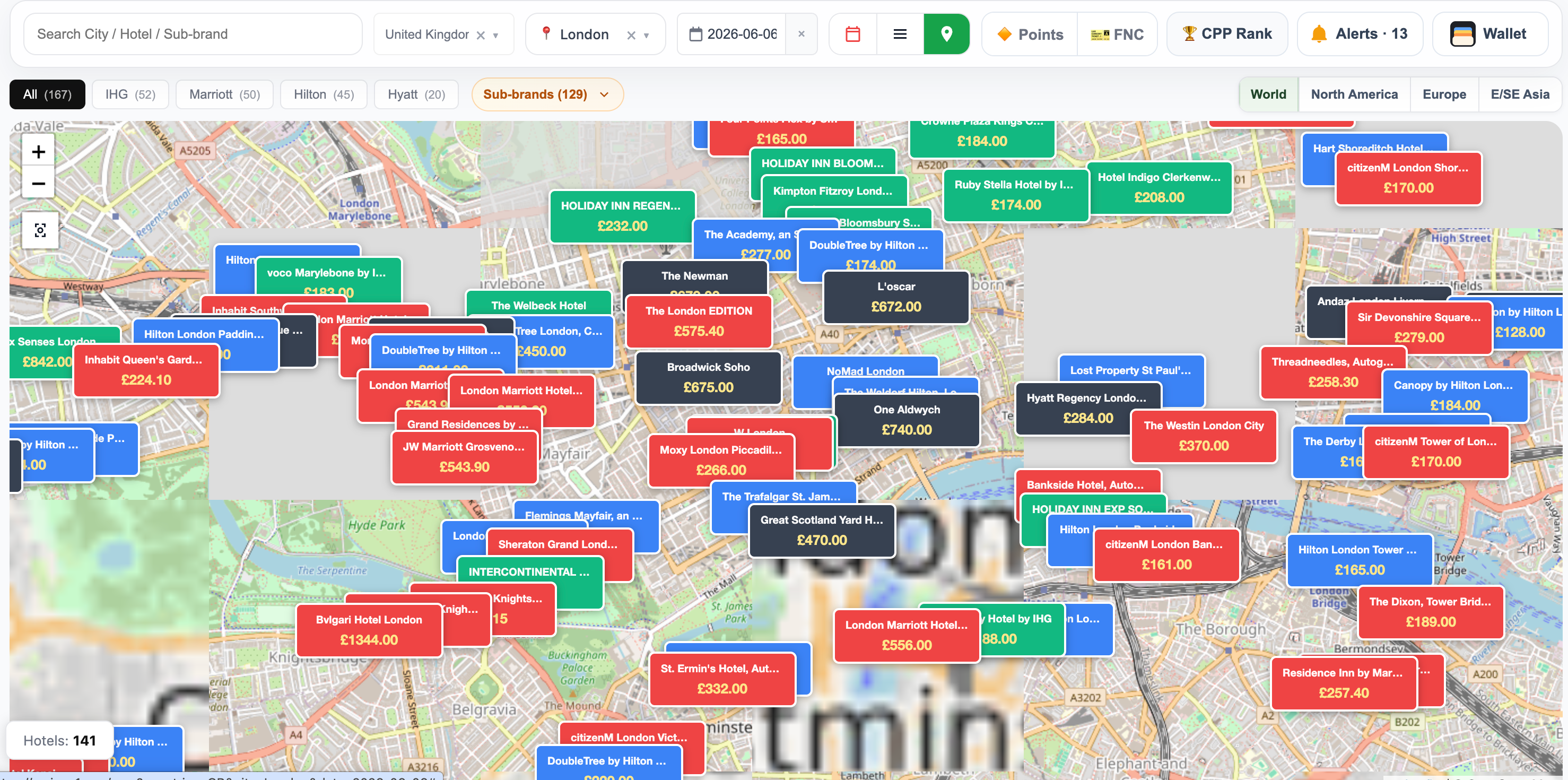This screenshot has width=1568, height=780.
Task: Click the bell Alerts icon
Action: pyautogui.click(x=1319, y=34)
